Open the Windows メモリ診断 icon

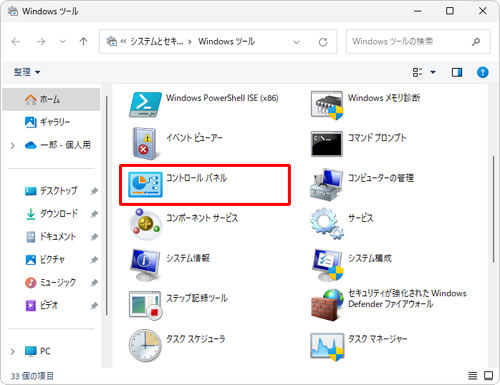(327, 105)
